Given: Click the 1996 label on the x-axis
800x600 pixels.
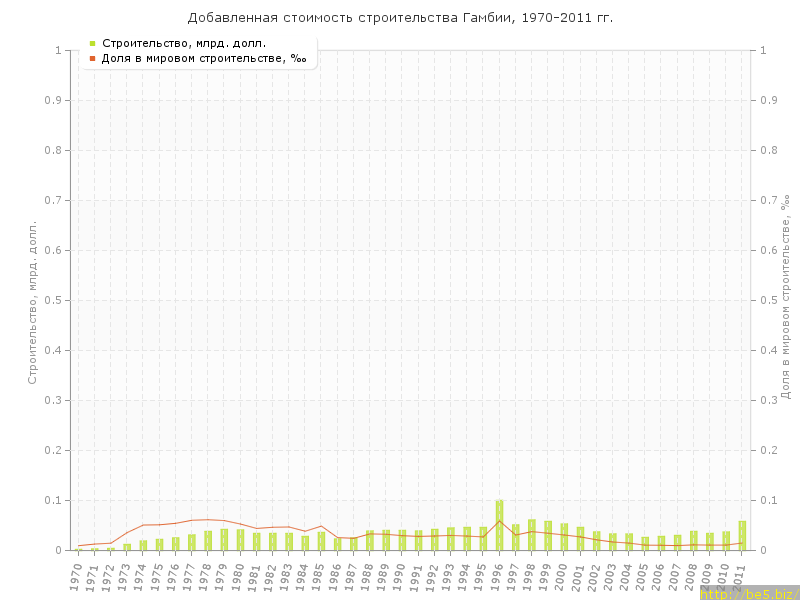Looking at the screenshot, I should (x=497, y=577).
